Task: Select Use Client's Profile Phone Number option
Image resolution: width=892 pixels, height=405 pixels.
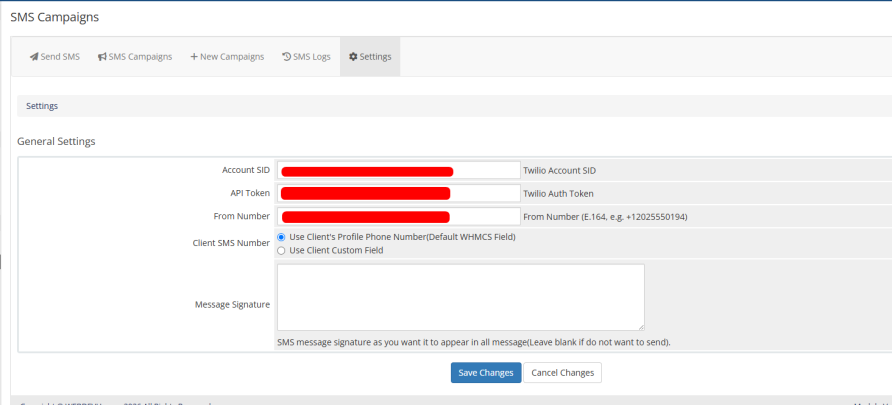Action: point(281,237)
